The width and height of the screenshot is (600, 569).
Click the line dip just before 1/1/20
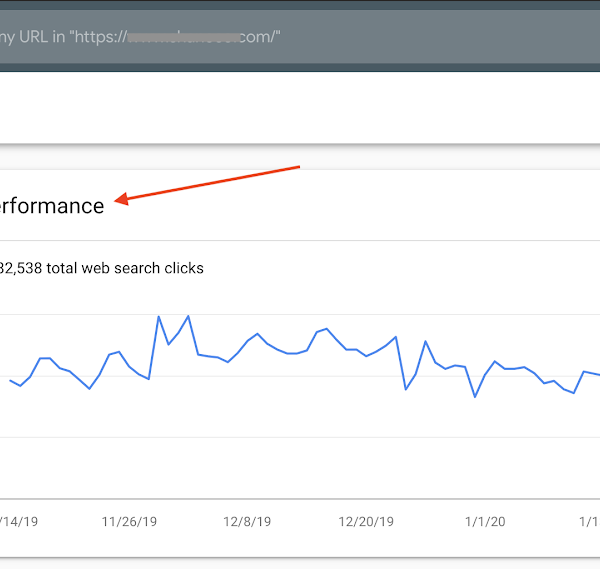click(475, 397)
